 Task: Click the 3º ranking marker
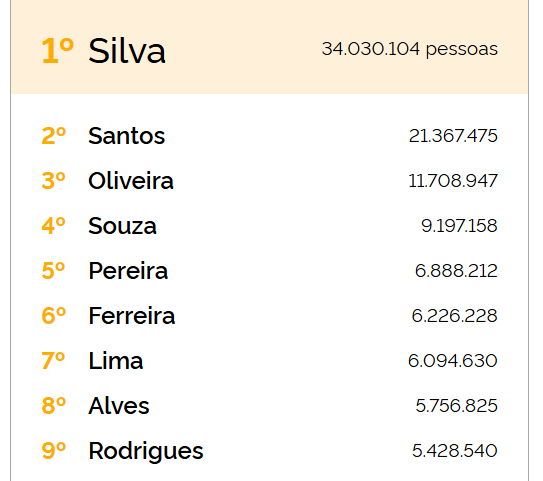point(54,180)
